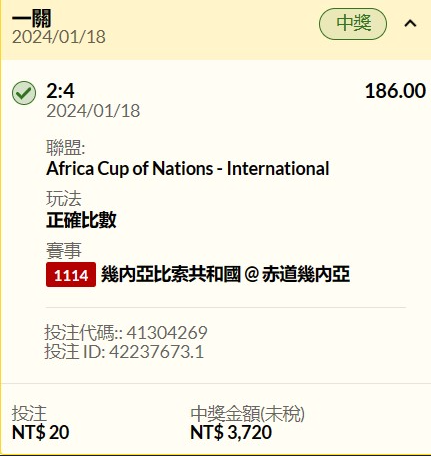The width and height of the screenshot is (431, 456).
Task: Click the NT$ 3,720 winnings amount
Action: coord(231,432)
